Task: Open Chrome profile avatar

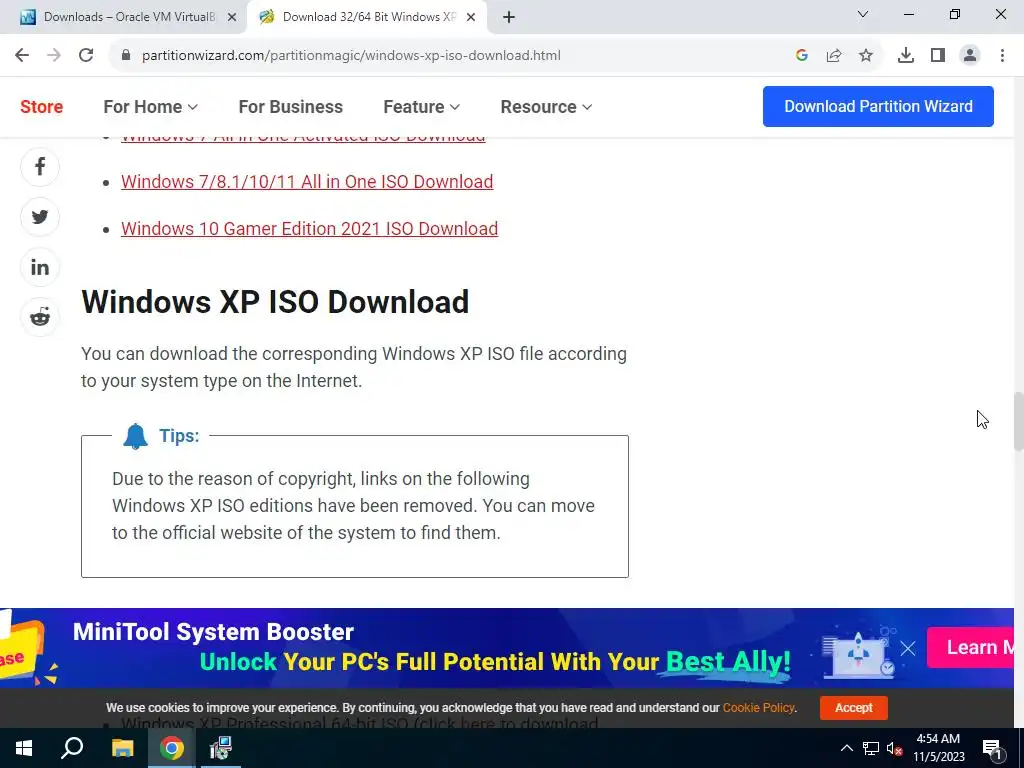Action: pos(970,56)
